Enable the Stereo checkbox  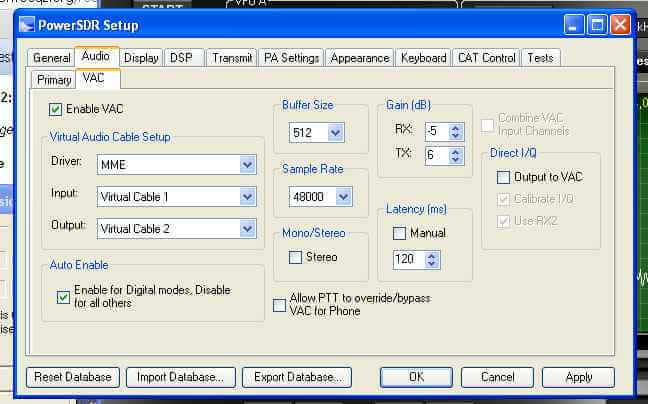(295, 257)
